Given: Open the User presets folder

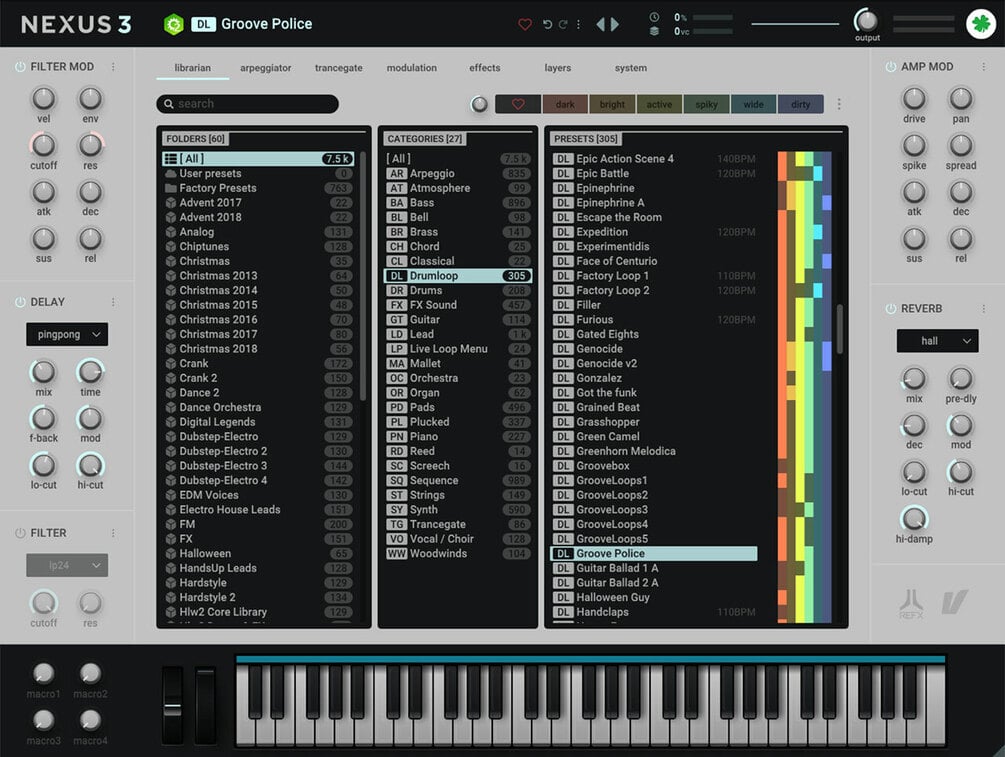Looking at the screenshot, I should [x=257, y=173].
